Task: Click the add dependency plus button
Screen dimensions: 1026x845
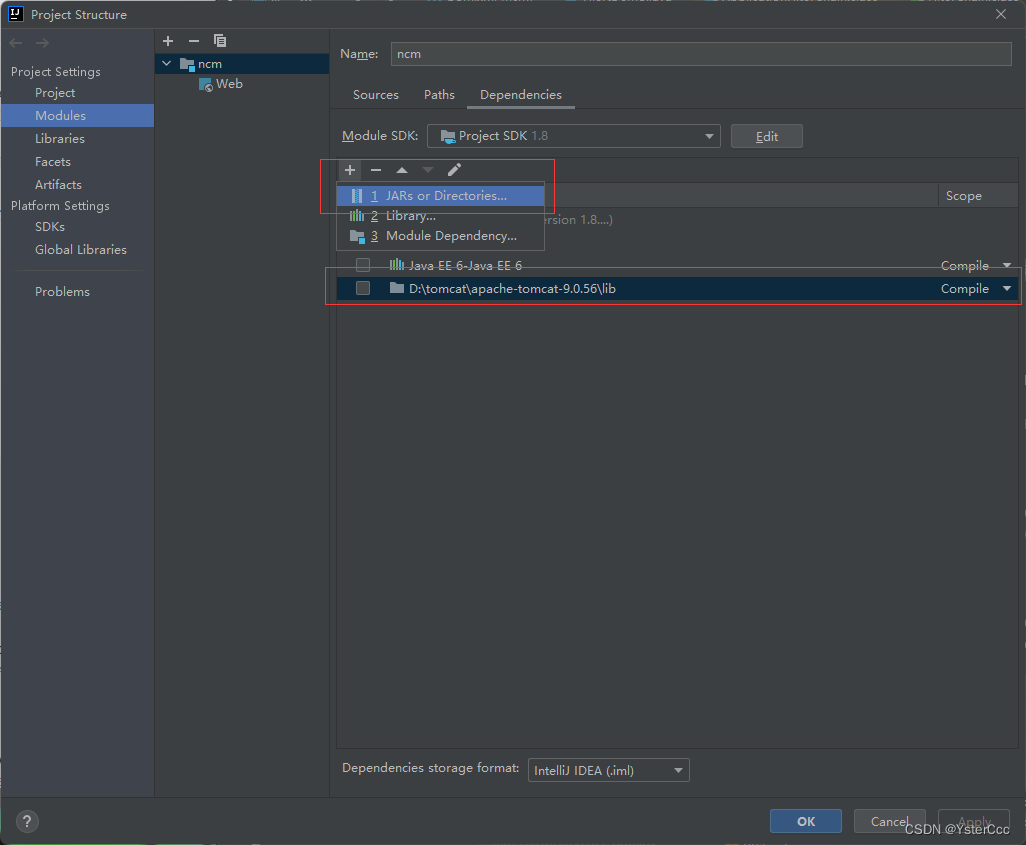Action: (x=350, y=170)
